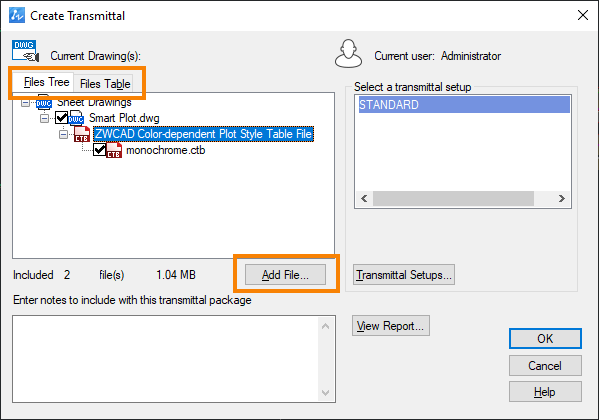
Task: Click the CTB icon beside ZWCAD Plot Style
Action: [x=82, y=134]
